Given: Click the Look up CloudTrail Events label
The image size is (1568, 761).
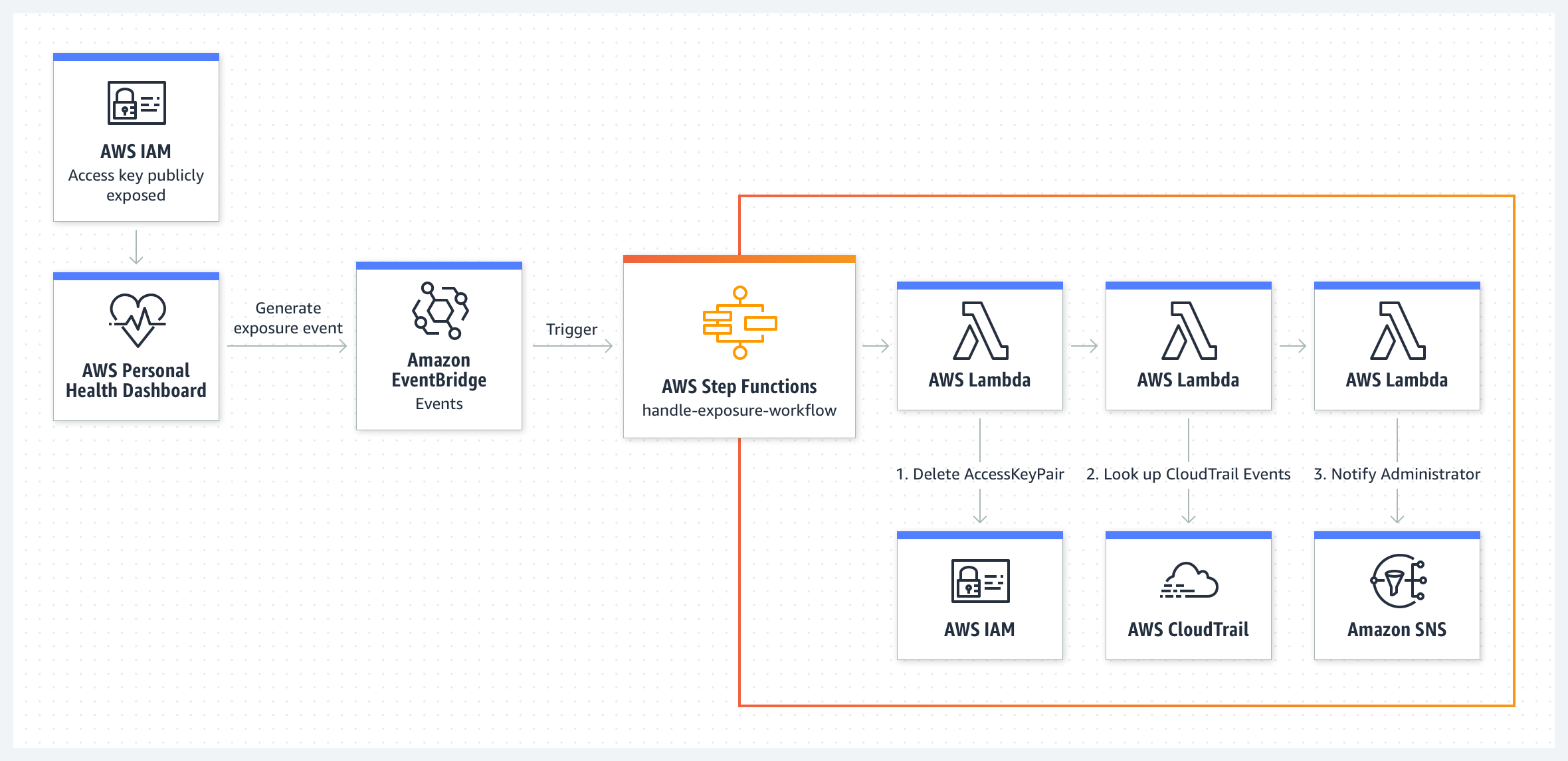Looking at the screenshot, I should point(1189,474).
